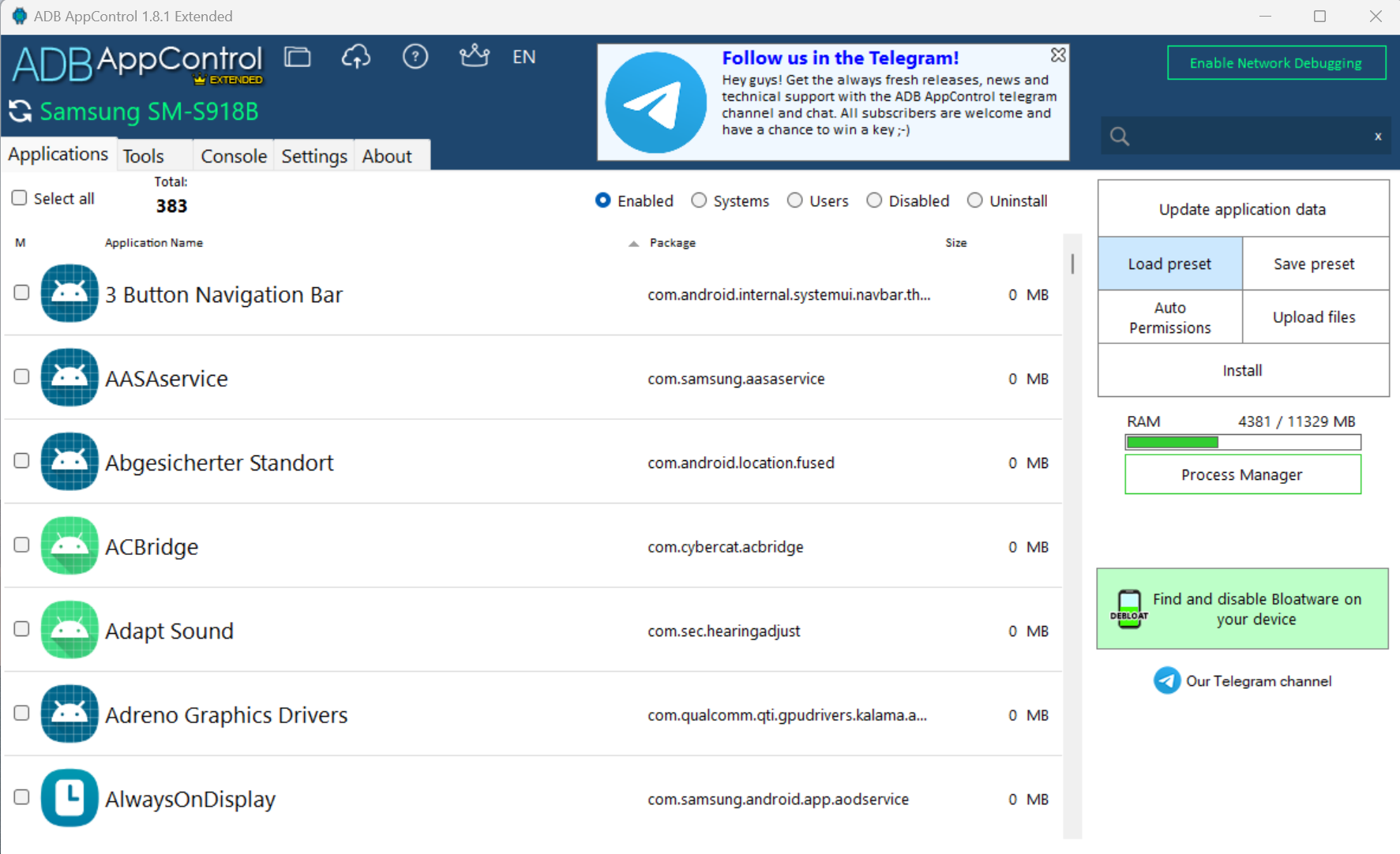This screenshot has height=854, width=1400.
Task: Select the Uninstall radio filter
Action: point(975,200)
